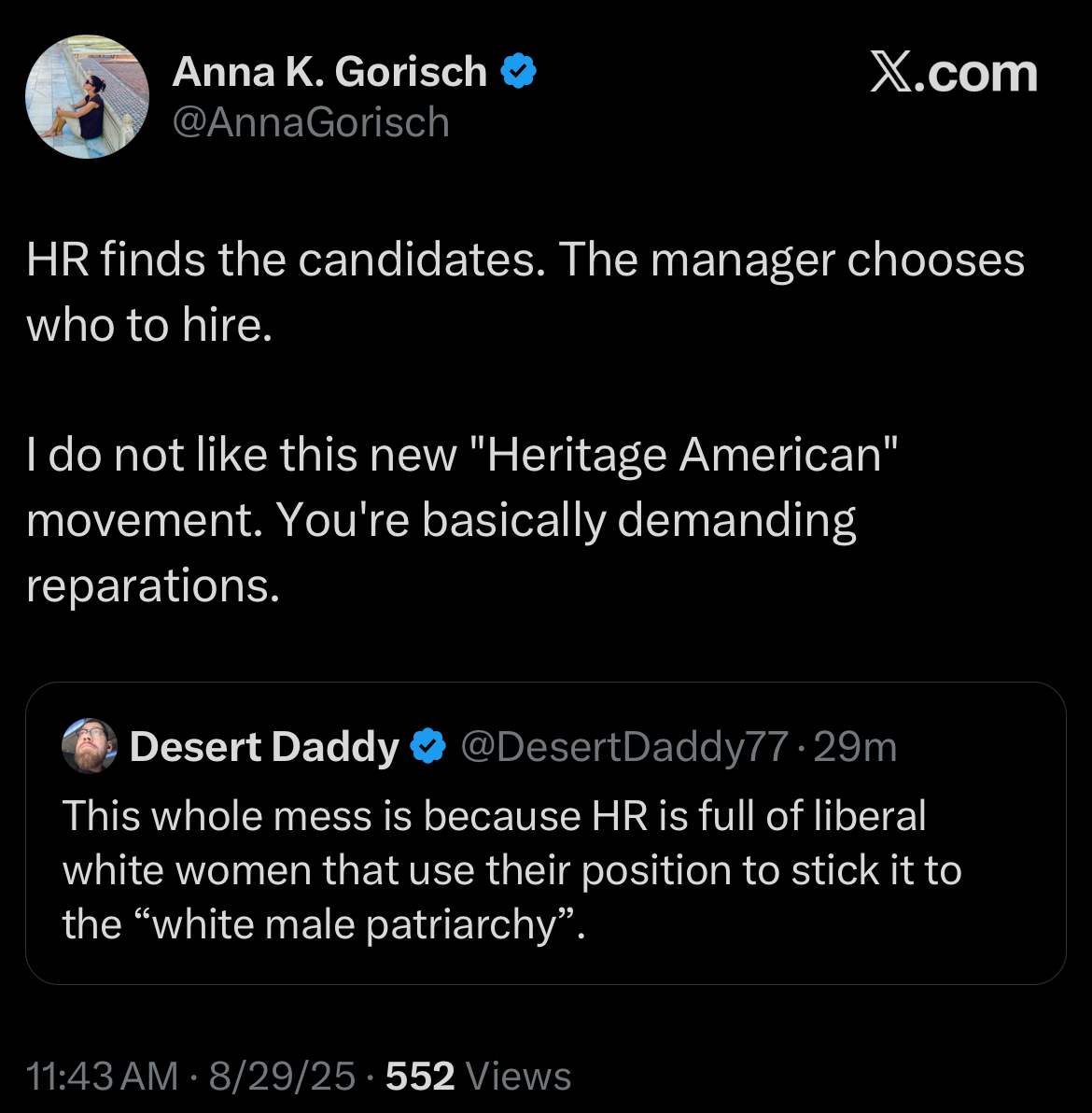Click the Anna K. Gorisch display name
The image size is (1092, 1113).
[329, 72]
